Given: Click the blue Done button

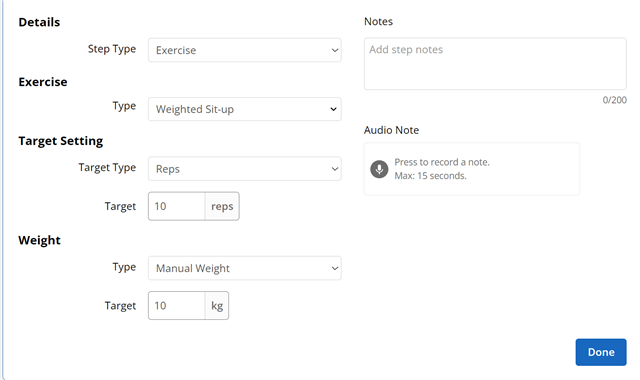Looking at the screenshot, I should tap(601, 352).
